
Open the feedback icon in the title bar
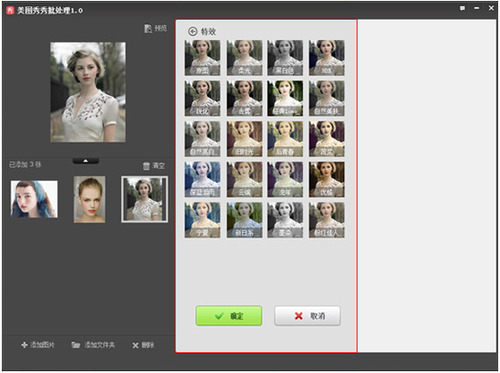pyautogui.click(x=462, y=8)
